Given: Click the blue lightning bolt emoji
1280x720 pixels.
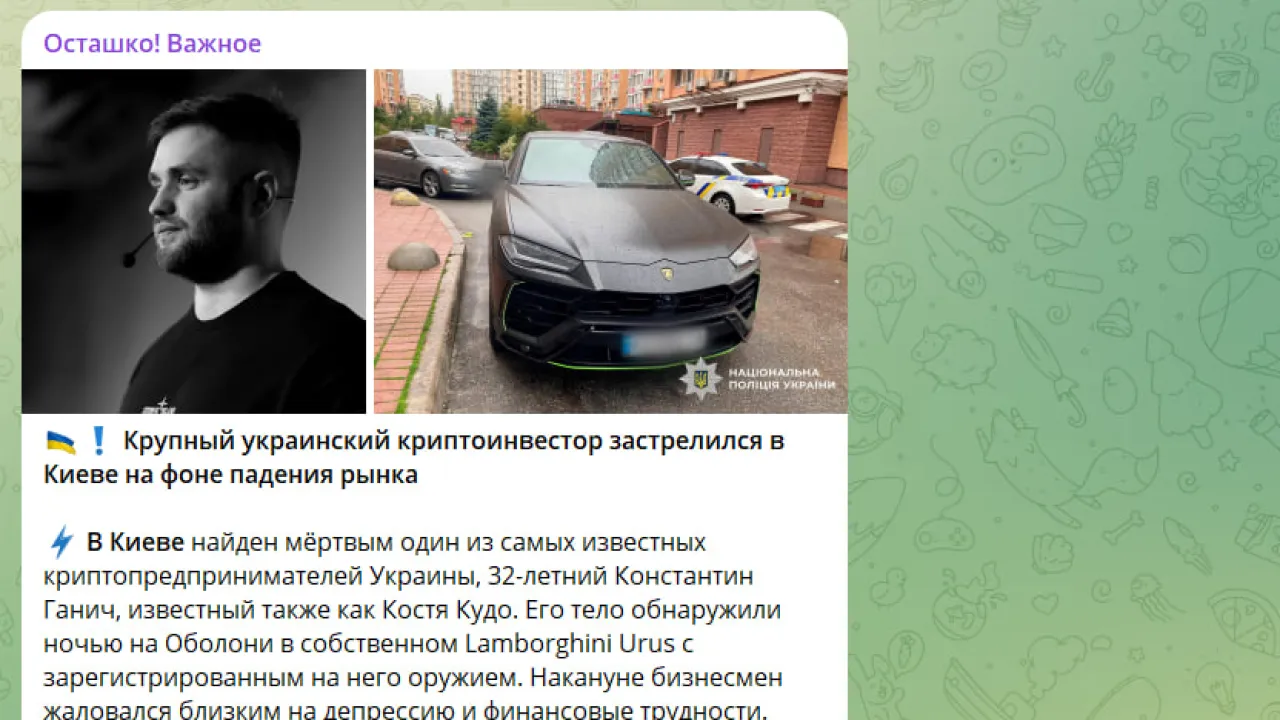Looking at the screenshot, I should coord(62,543).
